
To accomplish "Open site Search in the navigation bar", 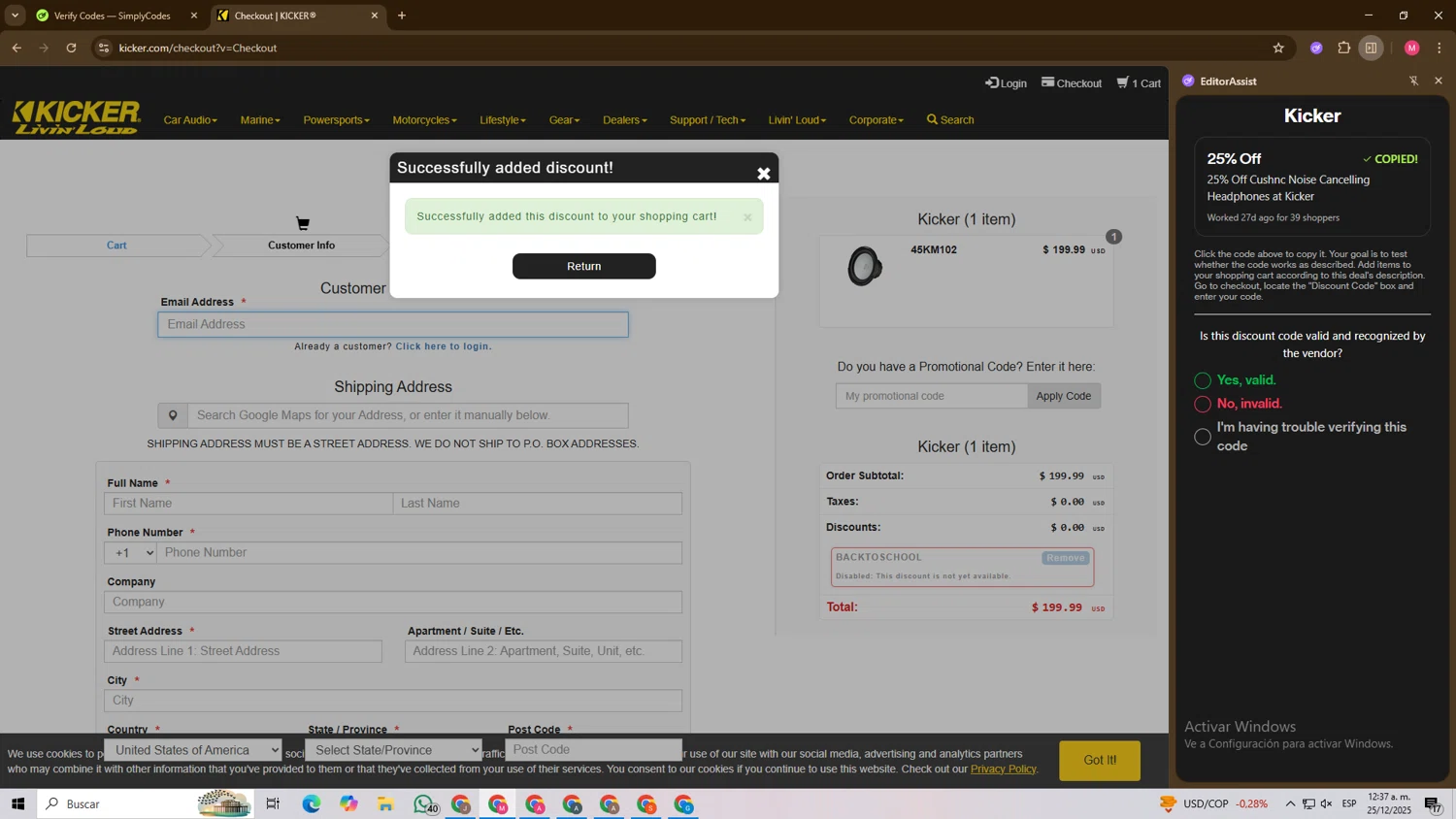I will click(950, 120).
